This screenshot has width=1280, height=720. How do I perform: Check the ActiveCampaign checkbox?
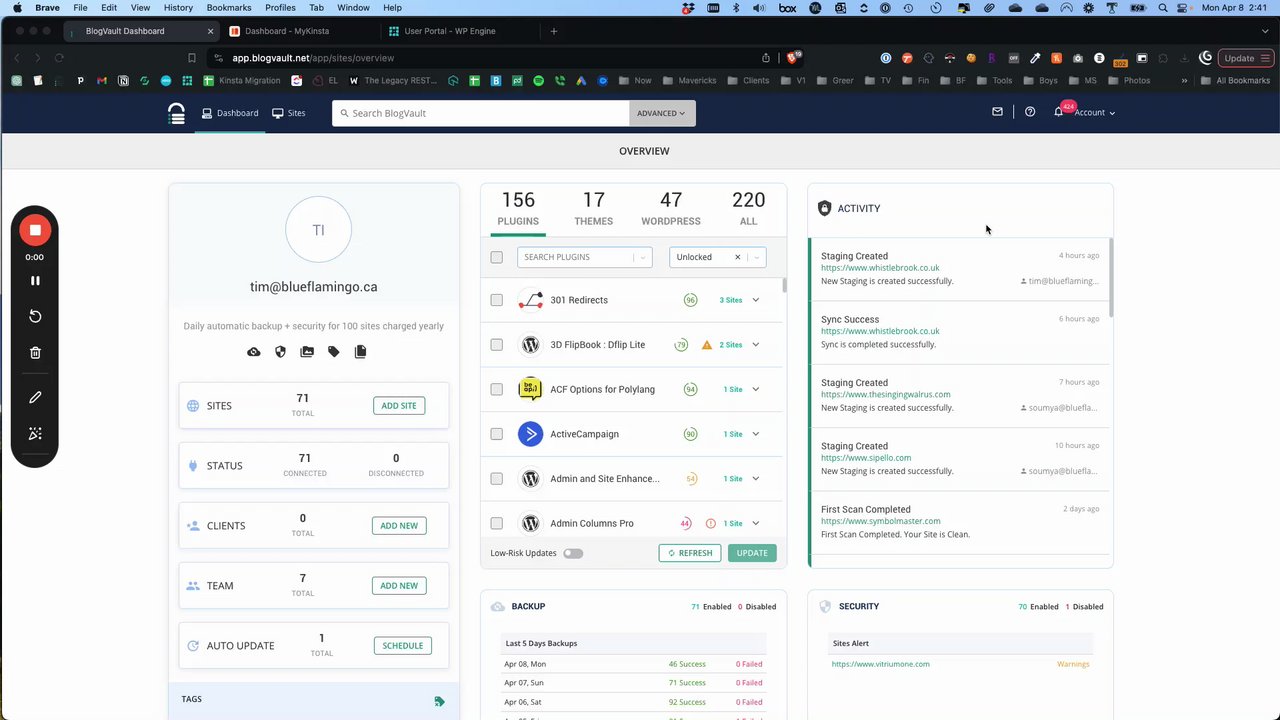tap(496, 434)
